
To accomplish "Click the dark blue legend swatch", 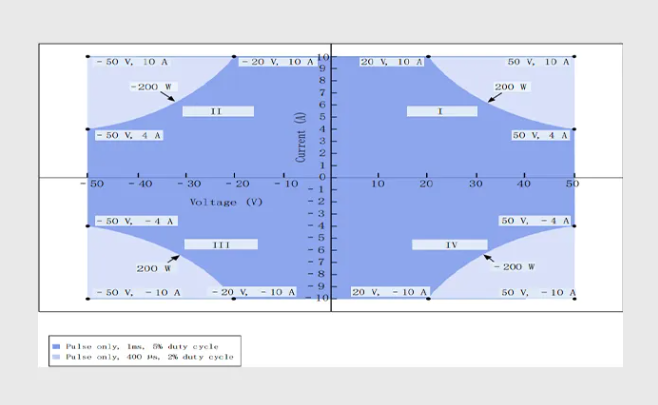I will 56,347.
